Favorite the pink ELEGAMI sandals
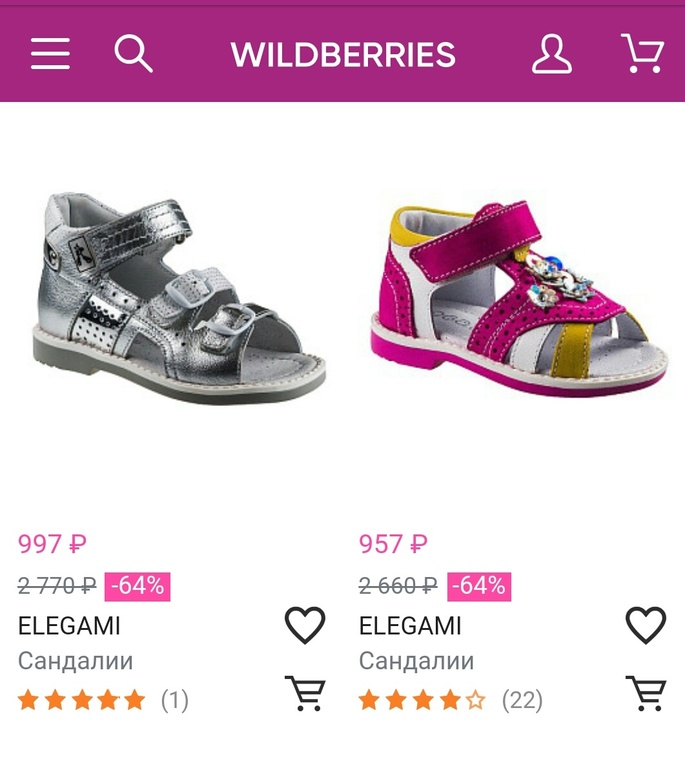The width and height of the screenshot is (685, 770). pyautogui.click(x=646, y=626)
